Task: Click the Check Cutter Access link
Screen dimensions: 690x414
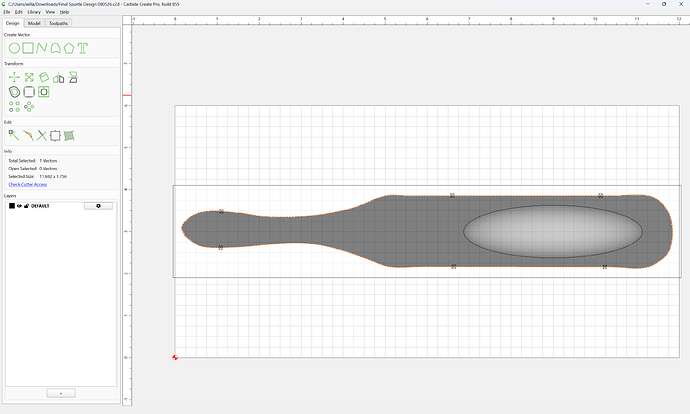Action: click(x=28, y=184)
